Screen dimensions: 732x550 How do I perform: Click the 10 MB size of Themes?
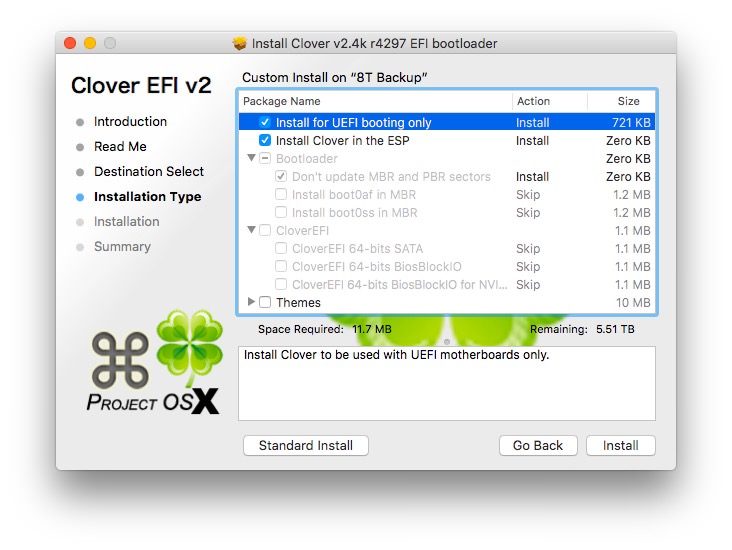(633, 303)
